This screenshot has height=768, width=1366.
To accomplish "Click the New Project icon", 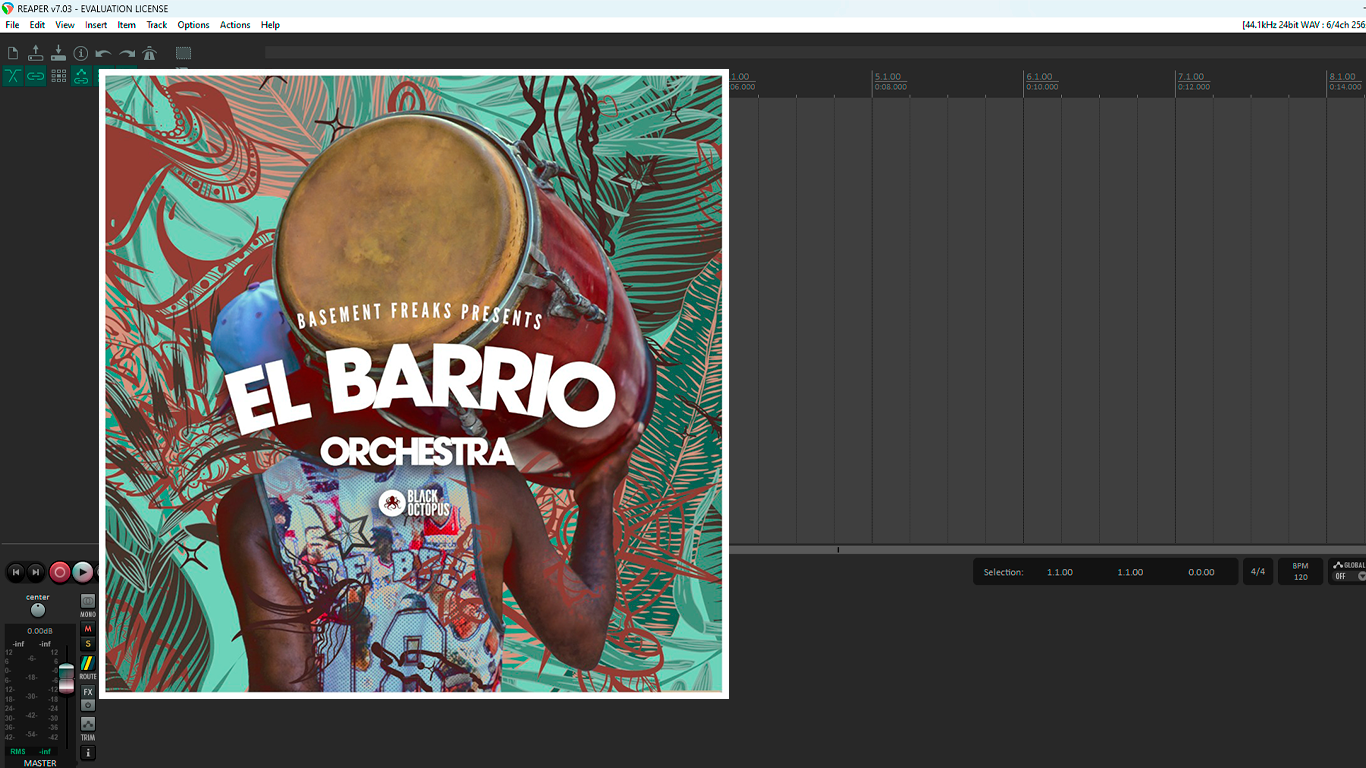I will pos(13,53).
